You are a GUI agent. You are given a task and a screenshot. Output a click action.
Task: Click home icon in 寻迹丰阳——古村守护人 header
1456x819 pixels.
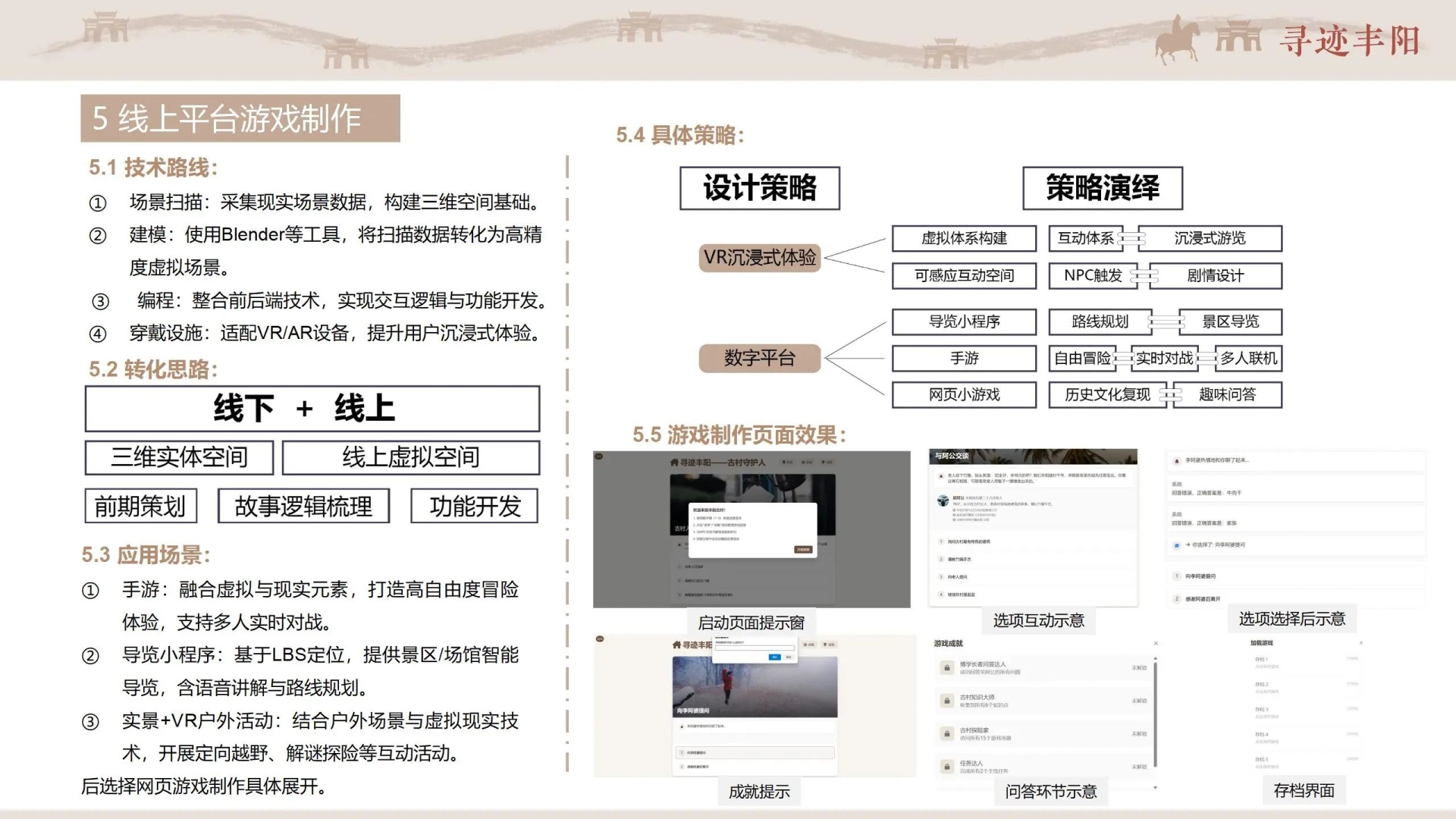tap(674, 462)
